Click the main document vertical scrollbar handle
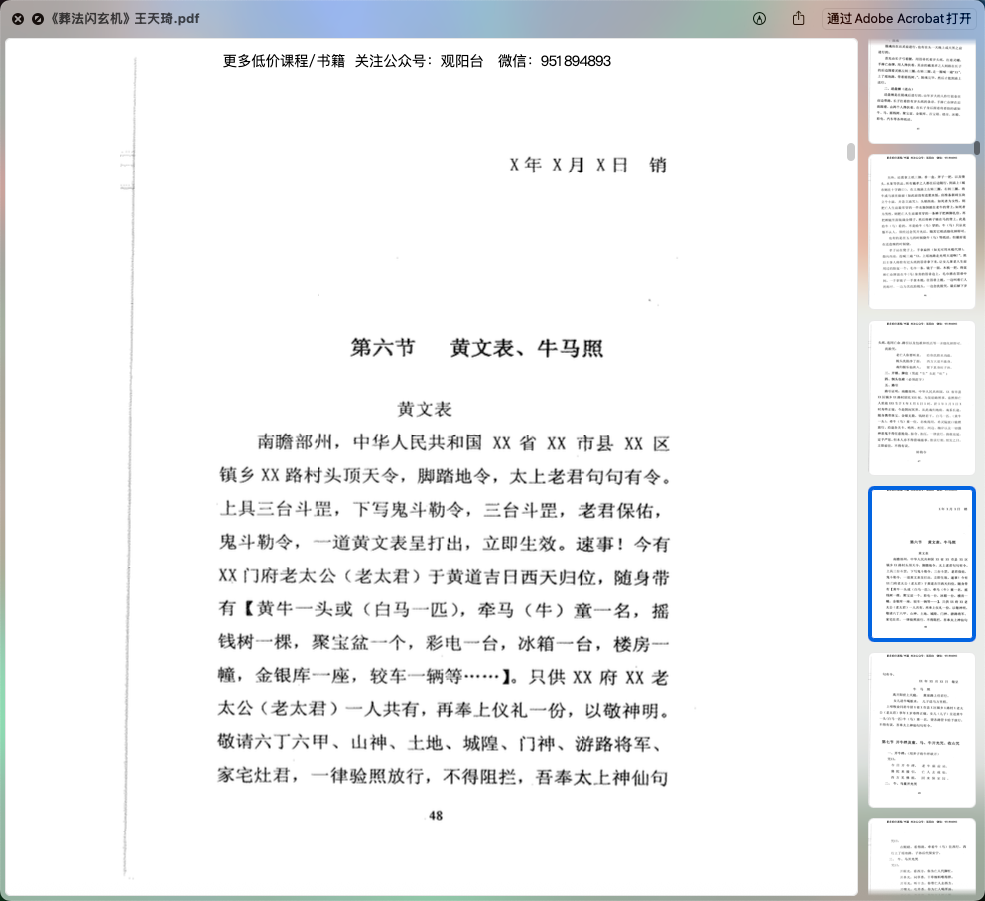The width and height of the screenshot is (985, 901). (851, 152)
